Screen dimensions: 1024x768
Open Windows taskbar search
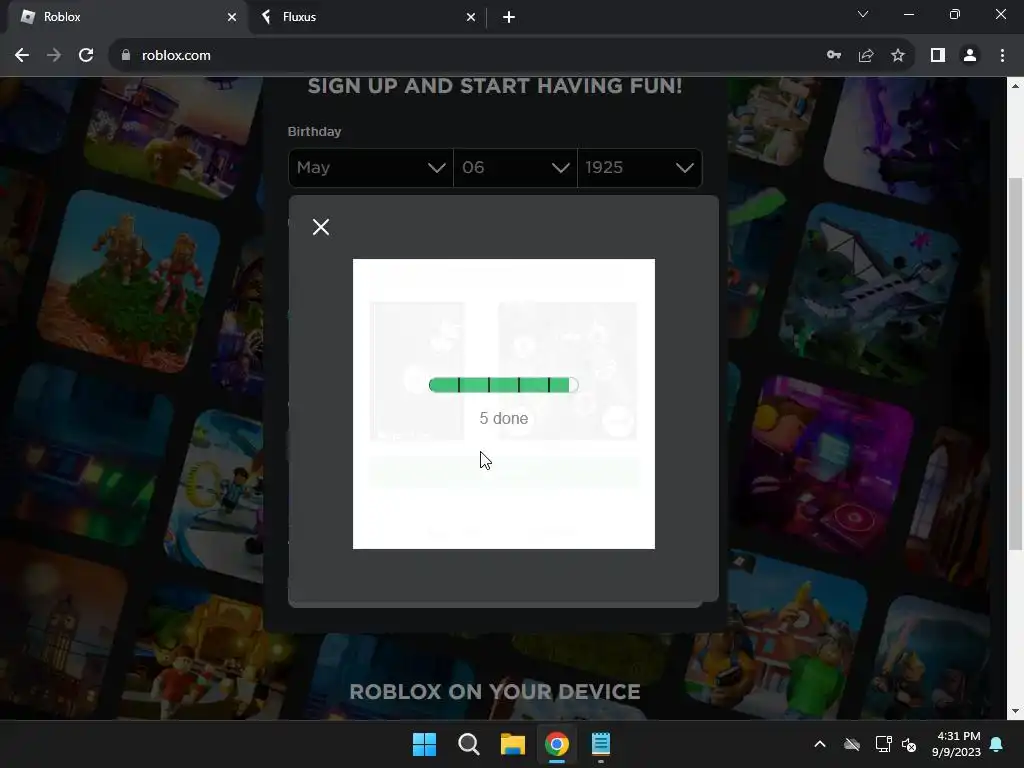pos(468,744)
